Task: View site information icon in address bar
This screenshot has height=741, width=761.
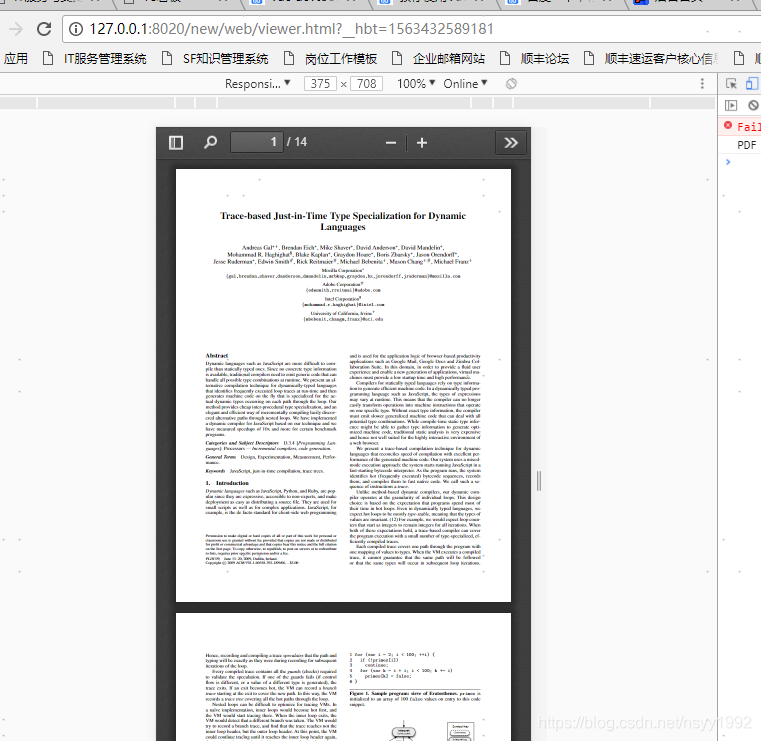Action: pyautogui.click(x=76, y=29)
